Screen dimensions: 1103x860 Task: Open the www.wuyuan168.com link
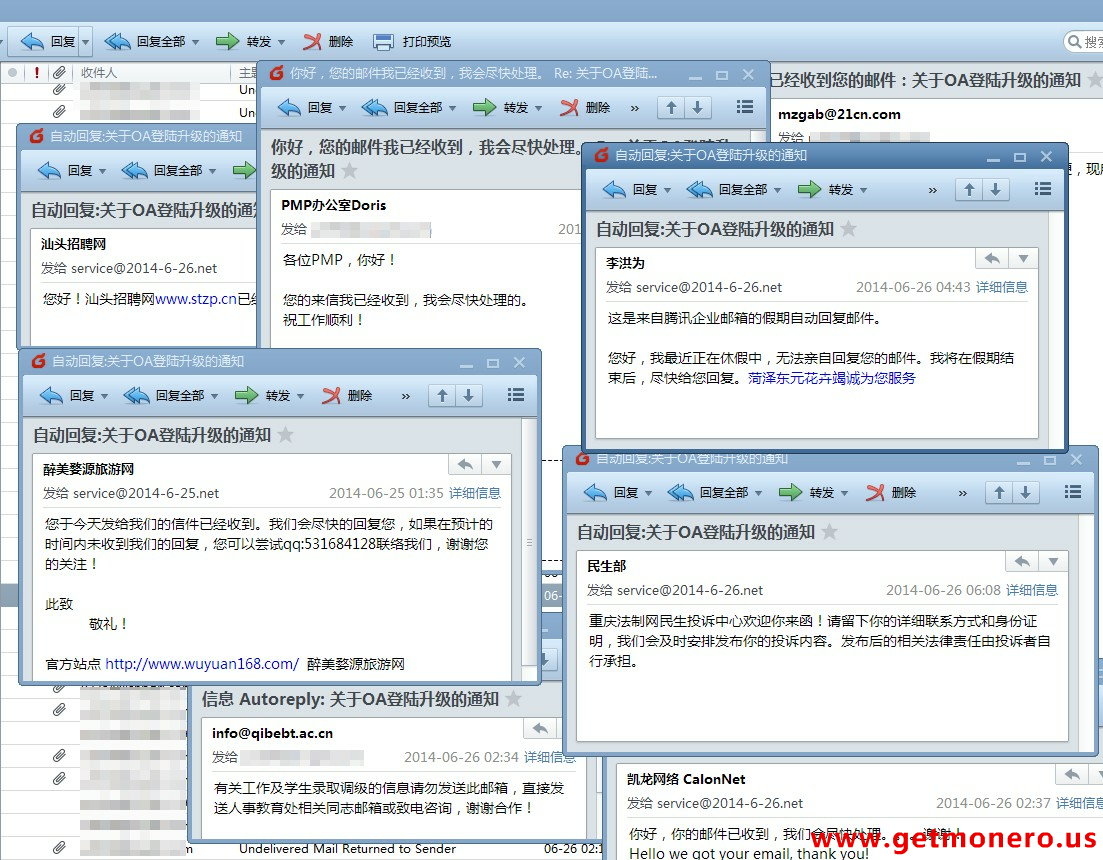pos(202,663)
